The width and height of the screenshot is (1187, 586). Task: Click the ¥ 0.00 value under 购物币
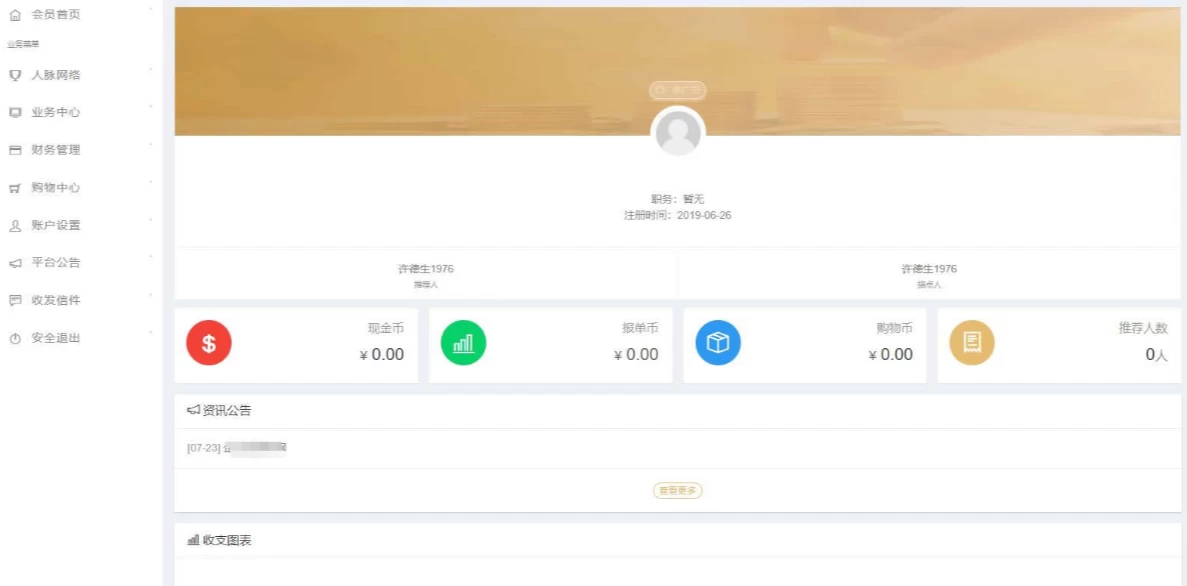[891, 354]
